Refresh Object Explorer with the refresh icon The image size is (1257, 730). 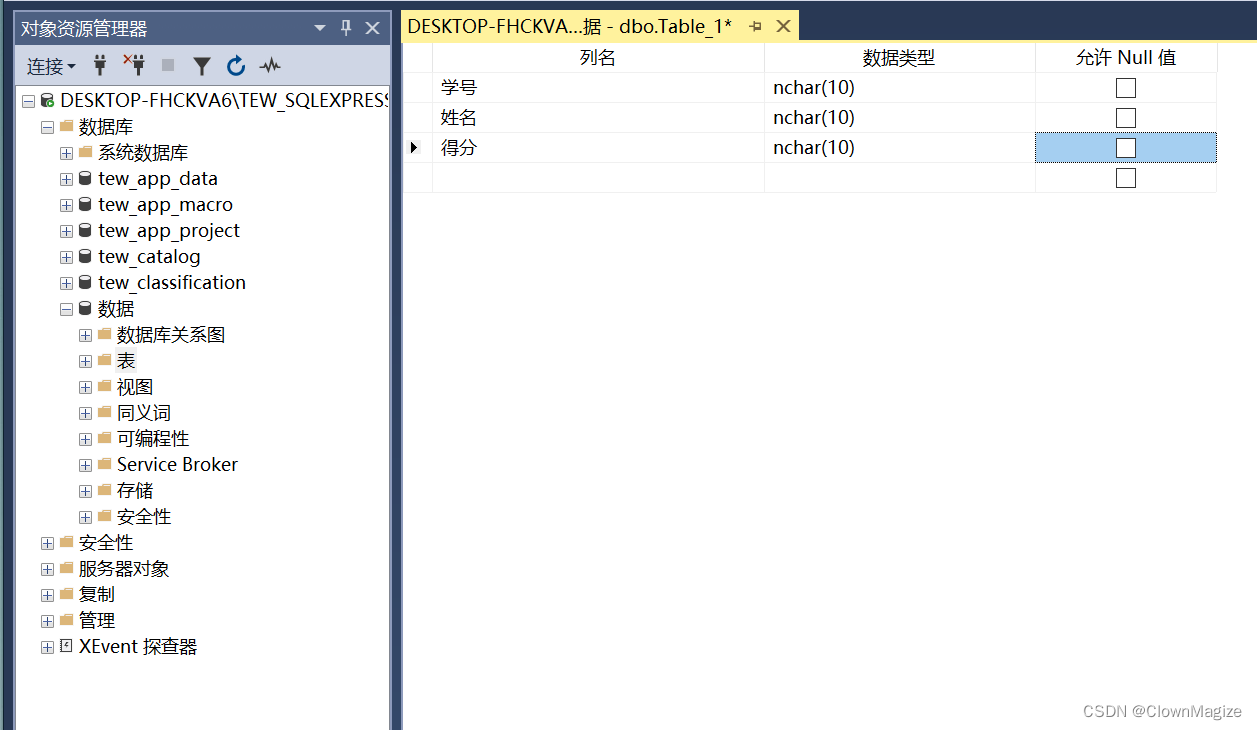(235, 65)
